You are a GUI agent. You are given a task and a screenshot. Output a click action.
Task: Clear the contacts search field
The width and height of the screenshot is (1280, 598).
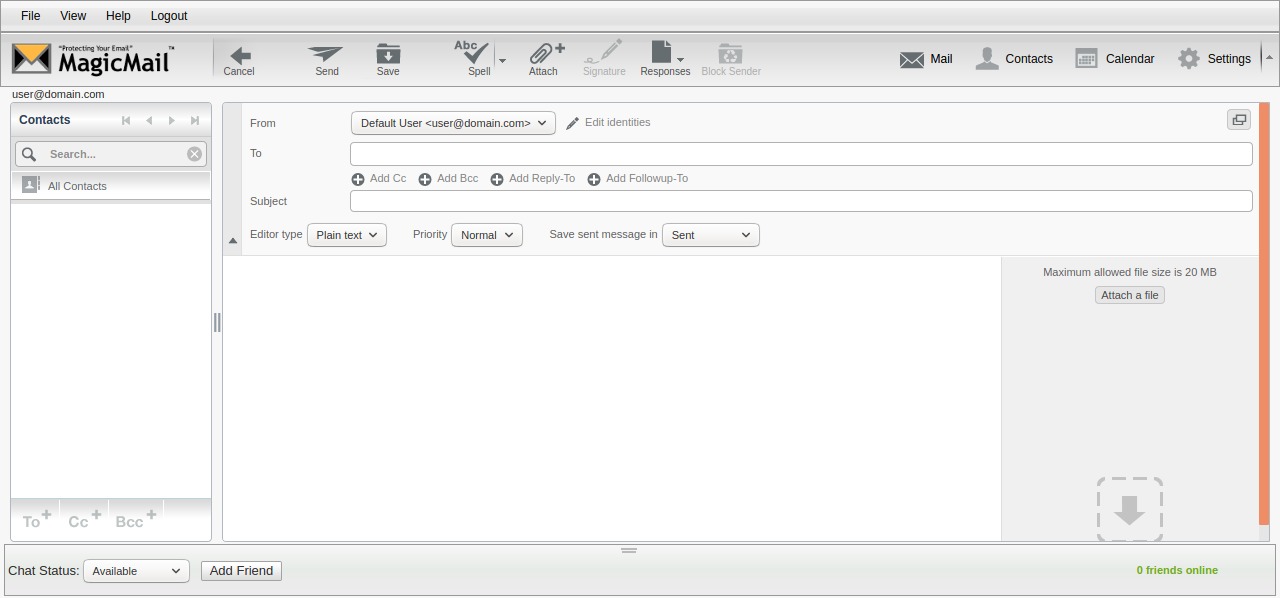[x=194, y=154]
